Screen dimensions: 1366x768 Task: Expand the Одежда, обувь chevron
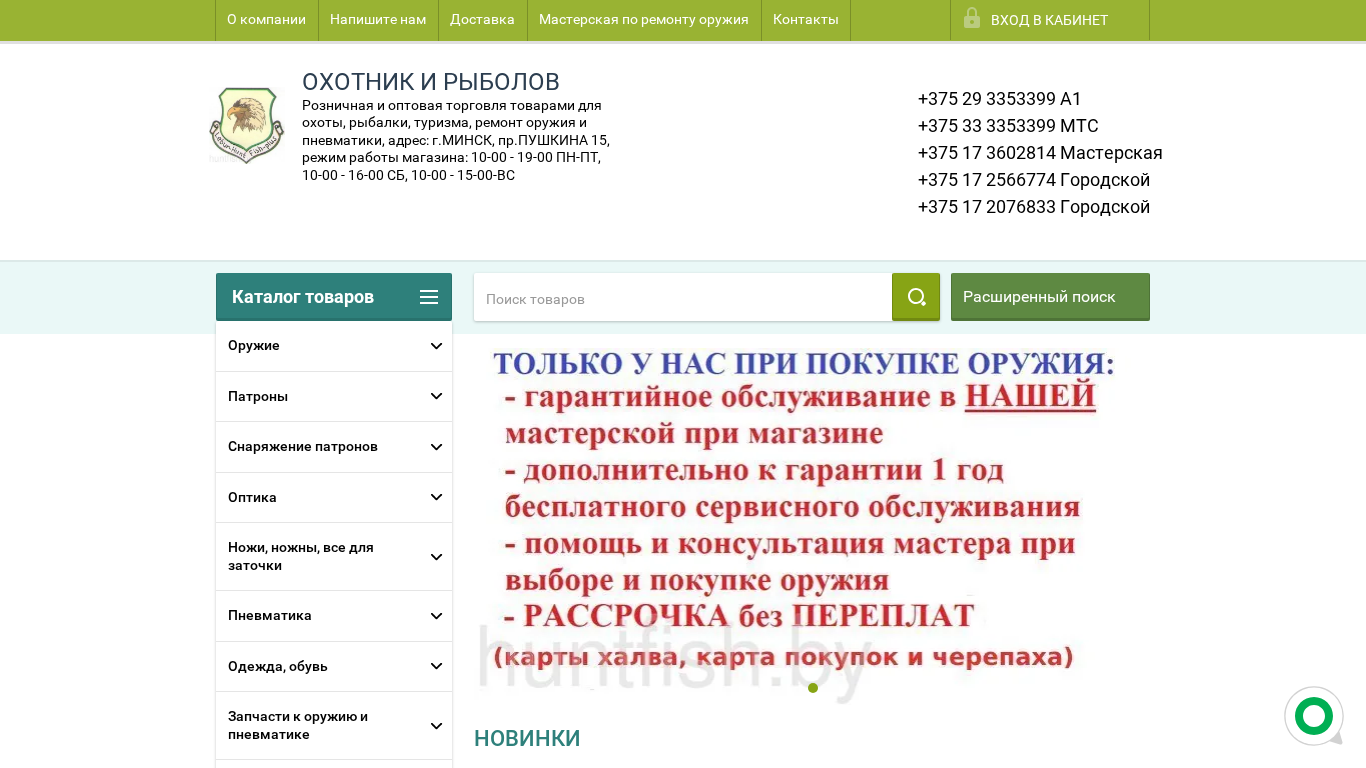436,666
